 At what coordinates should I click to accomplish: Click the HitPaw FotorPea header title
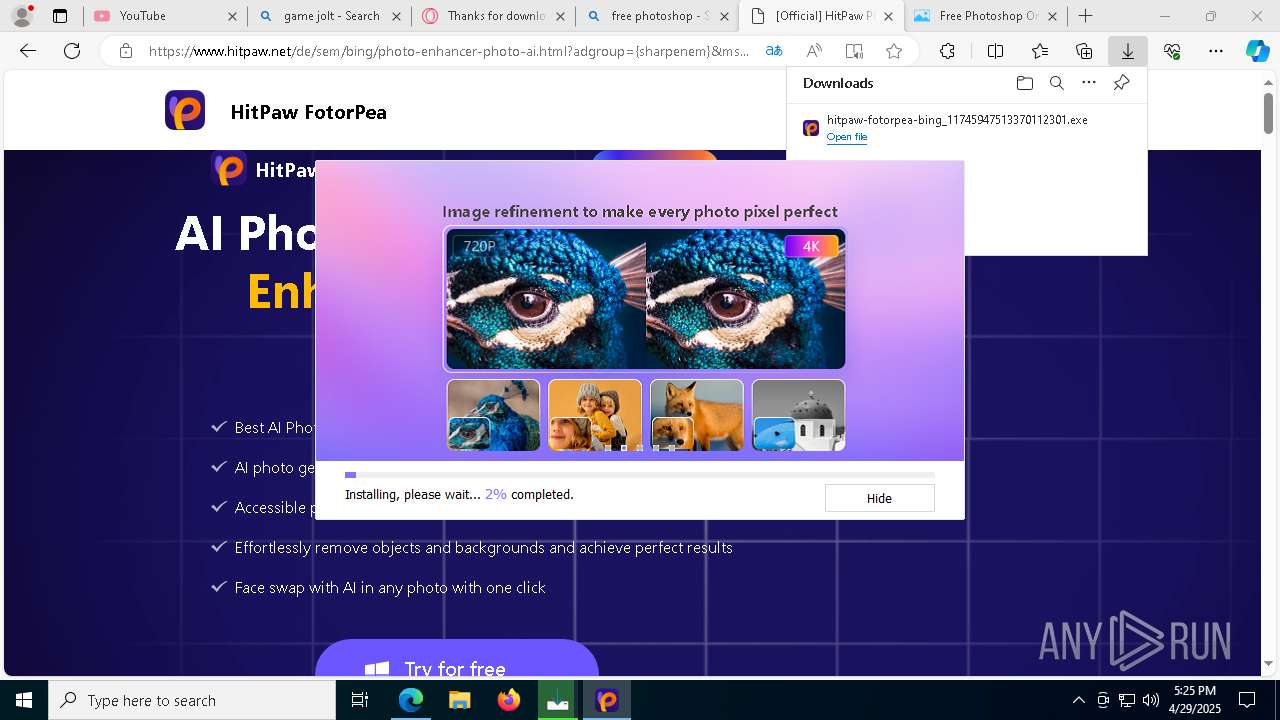[x=308, y=112]
